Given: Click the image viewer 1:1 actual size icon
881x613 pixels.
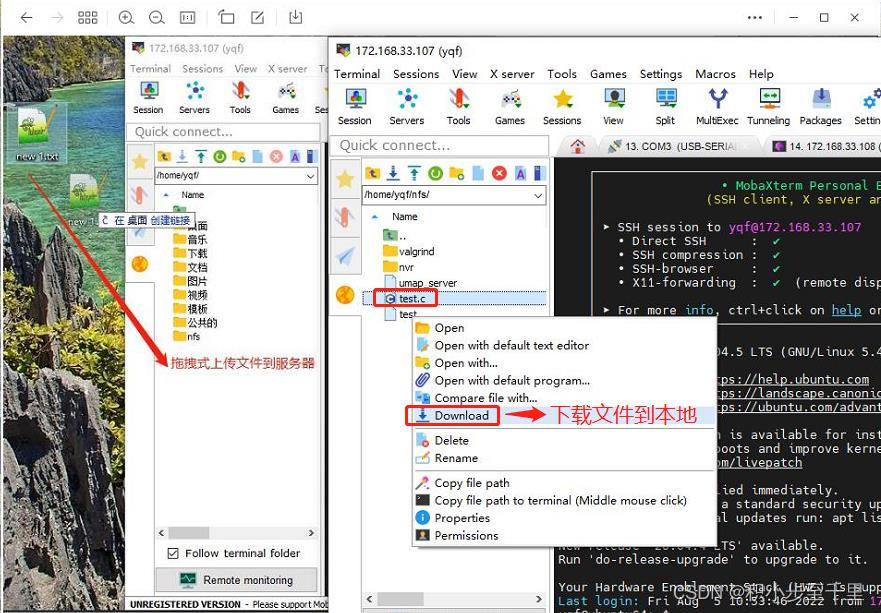Looking at the screenshot, I should click(x=187, y=17).
